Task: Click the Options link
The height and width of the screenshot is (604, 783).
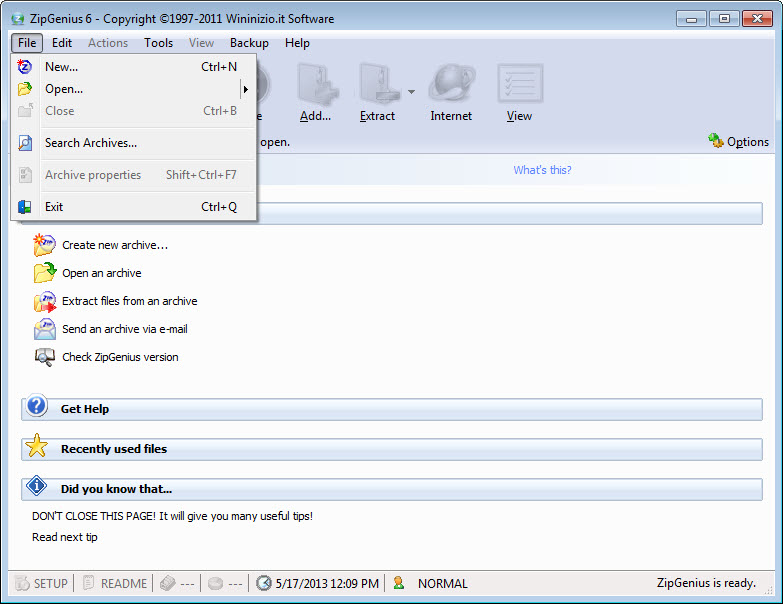Action: (748, 142)
